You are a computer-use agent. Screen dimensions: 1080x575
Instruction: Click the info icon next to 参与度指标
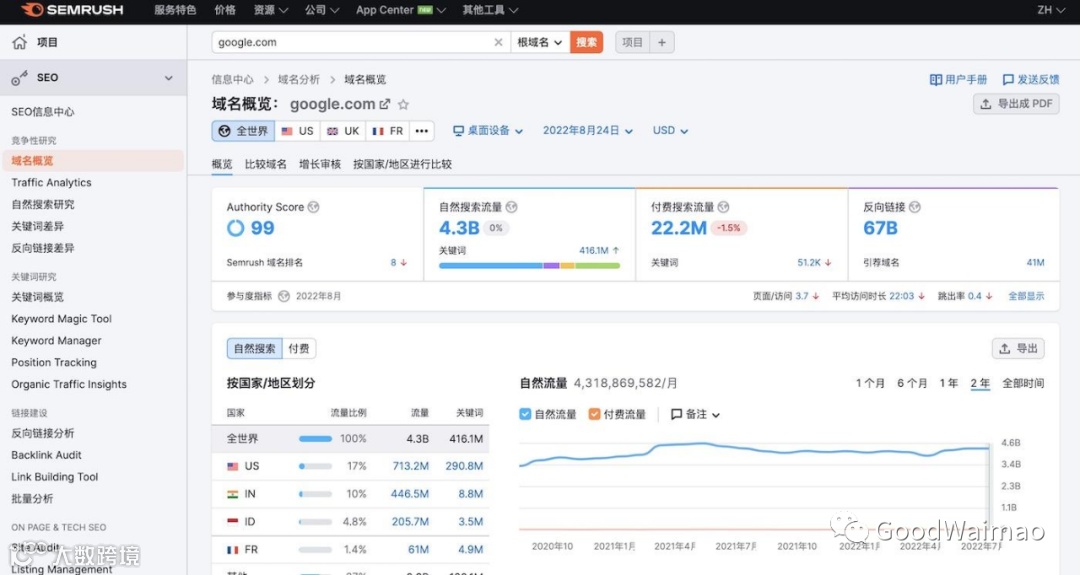tap(284, 296)
